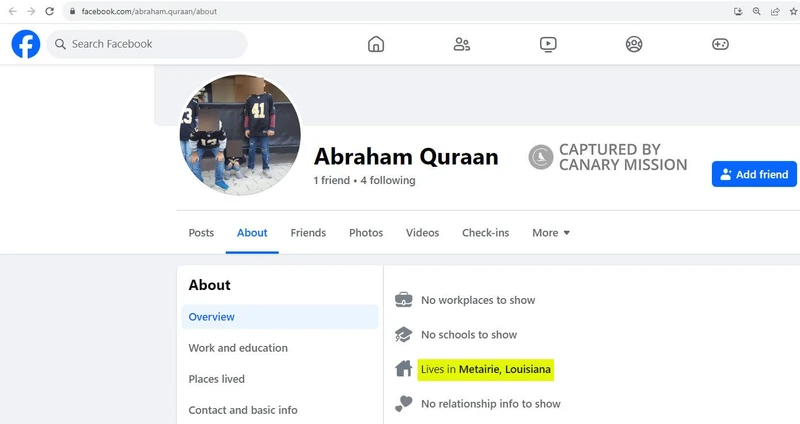Open the Friends icon in top navigation
The width and height of the screenshot is (800, 424).
pos(462,44)
